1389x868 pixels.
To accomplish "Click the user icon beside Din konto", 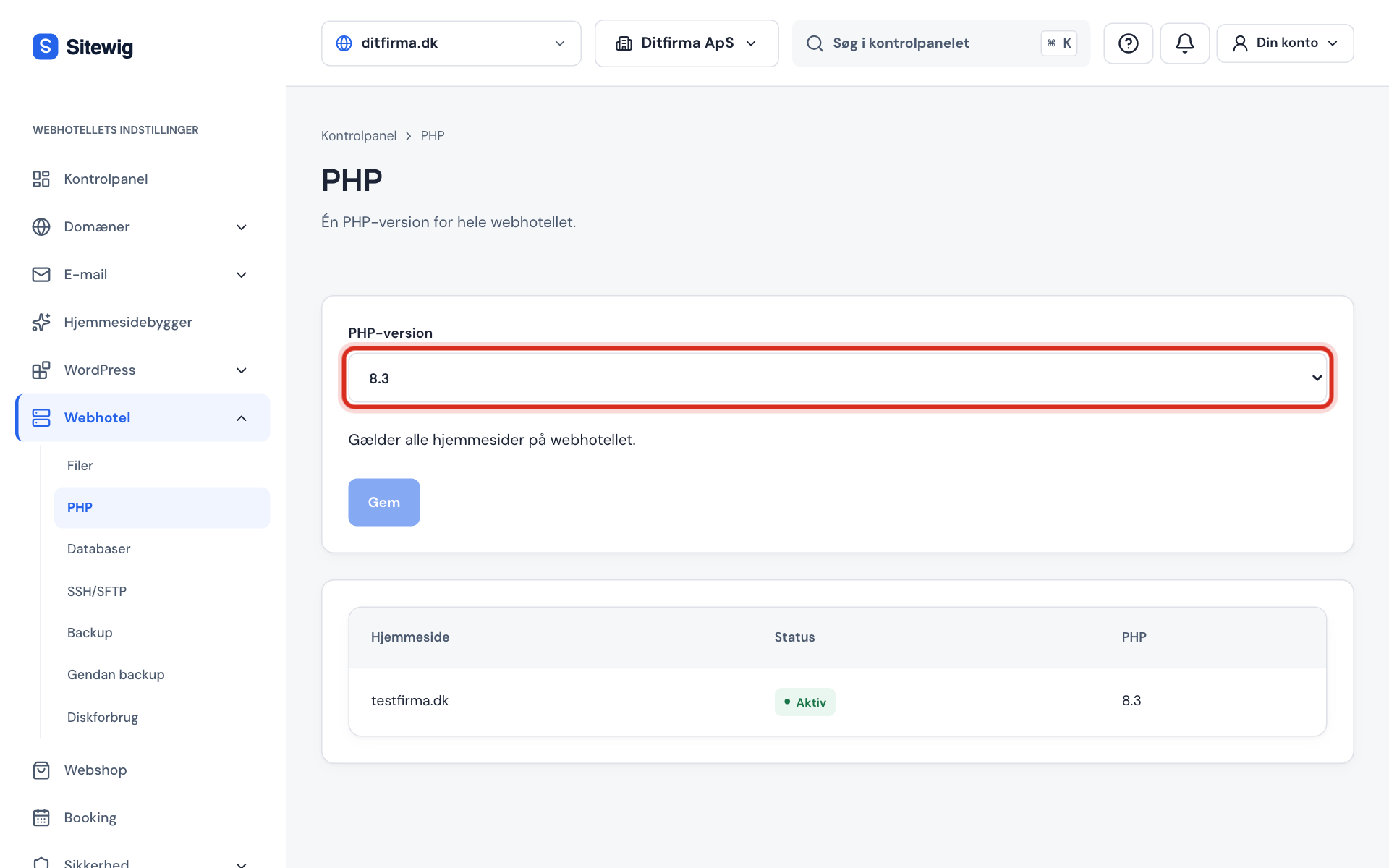I will pos(1240,43).
